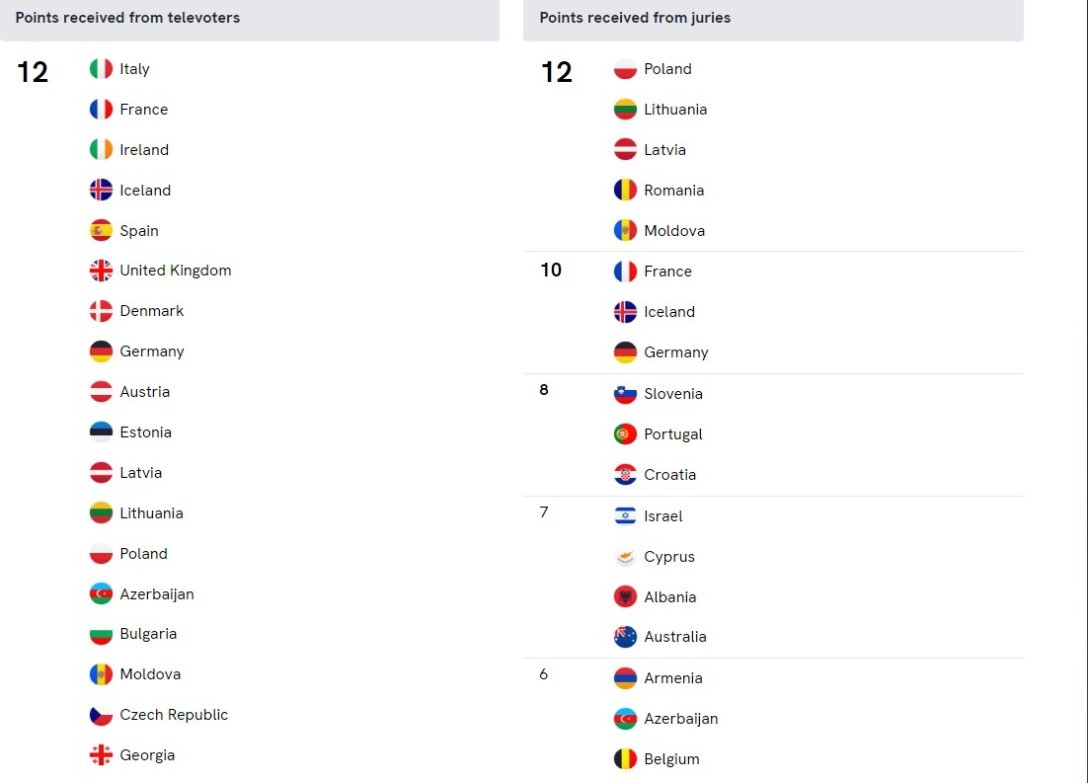This screenshot has height=783, width=1088.
Task: Open the Ireland country name link
Action: pyautogui.click(x=144, y=150)
